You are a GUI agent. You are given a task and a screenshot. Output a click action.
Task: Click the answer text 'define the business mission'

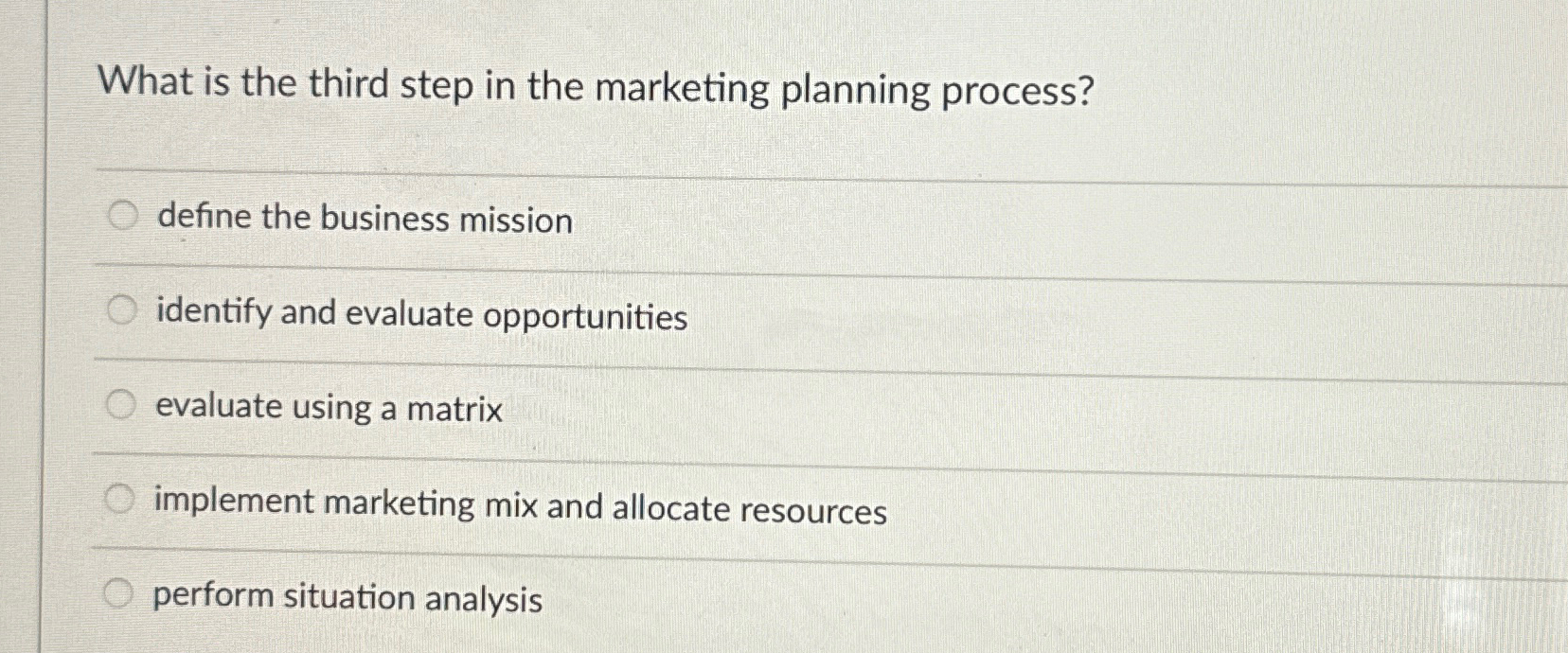pos(365,220)
